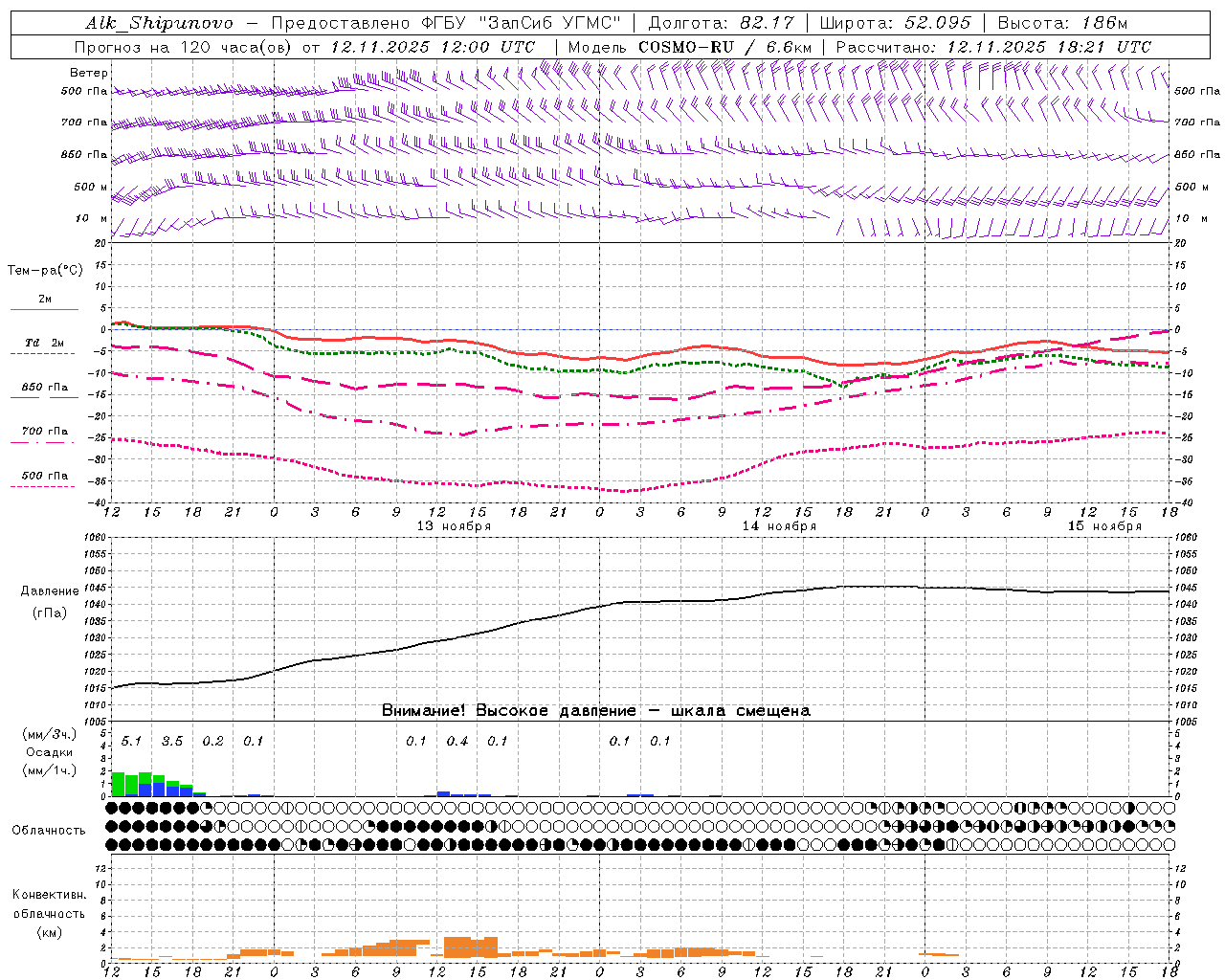Viewport: 1225px width, 980px height.
Task: Click the solid red '2м' legend line sample
Action: [x=44, y=310]
